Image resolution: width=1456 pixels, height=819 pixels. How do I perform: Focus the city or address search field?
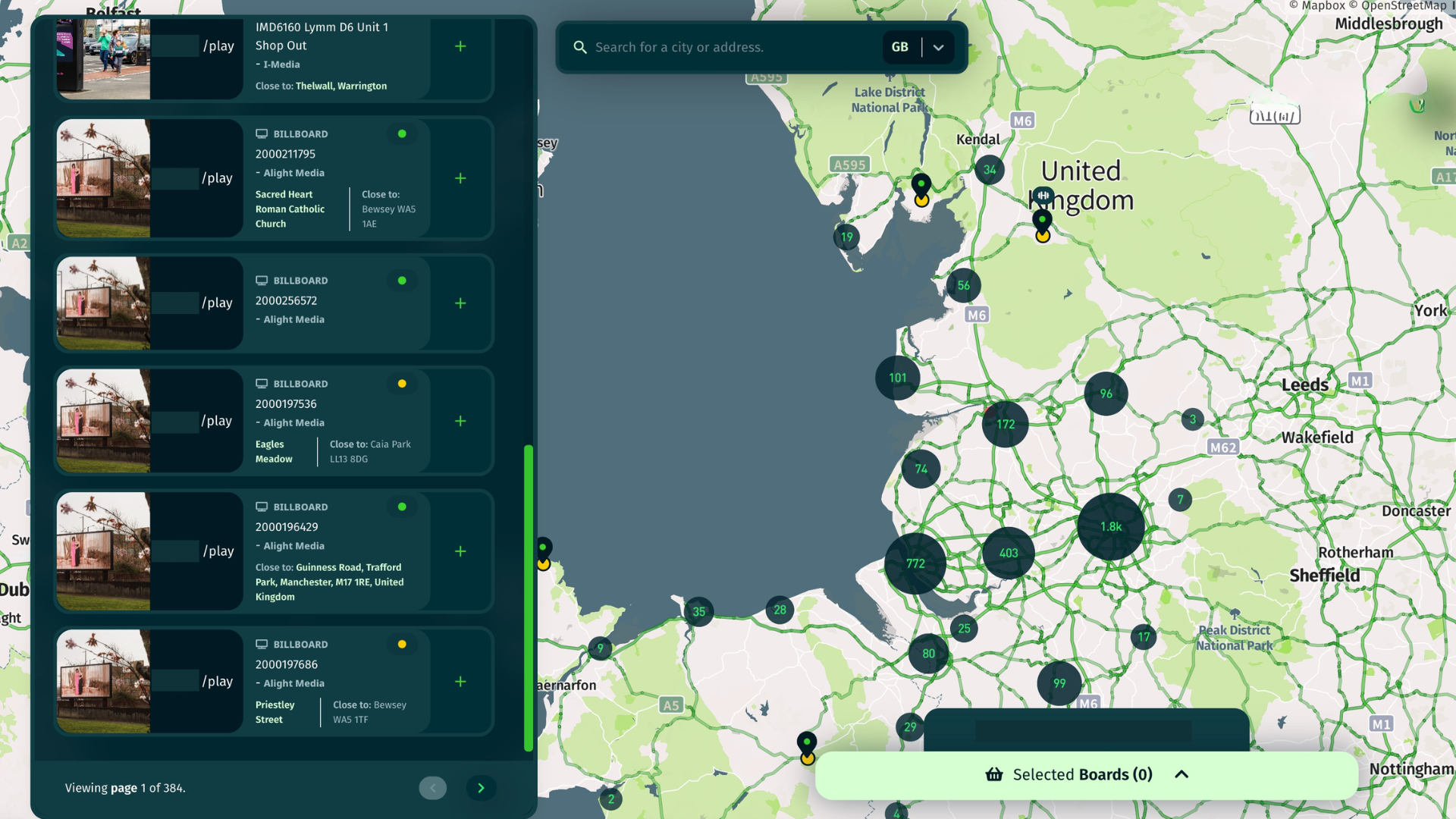pos(728,47)
